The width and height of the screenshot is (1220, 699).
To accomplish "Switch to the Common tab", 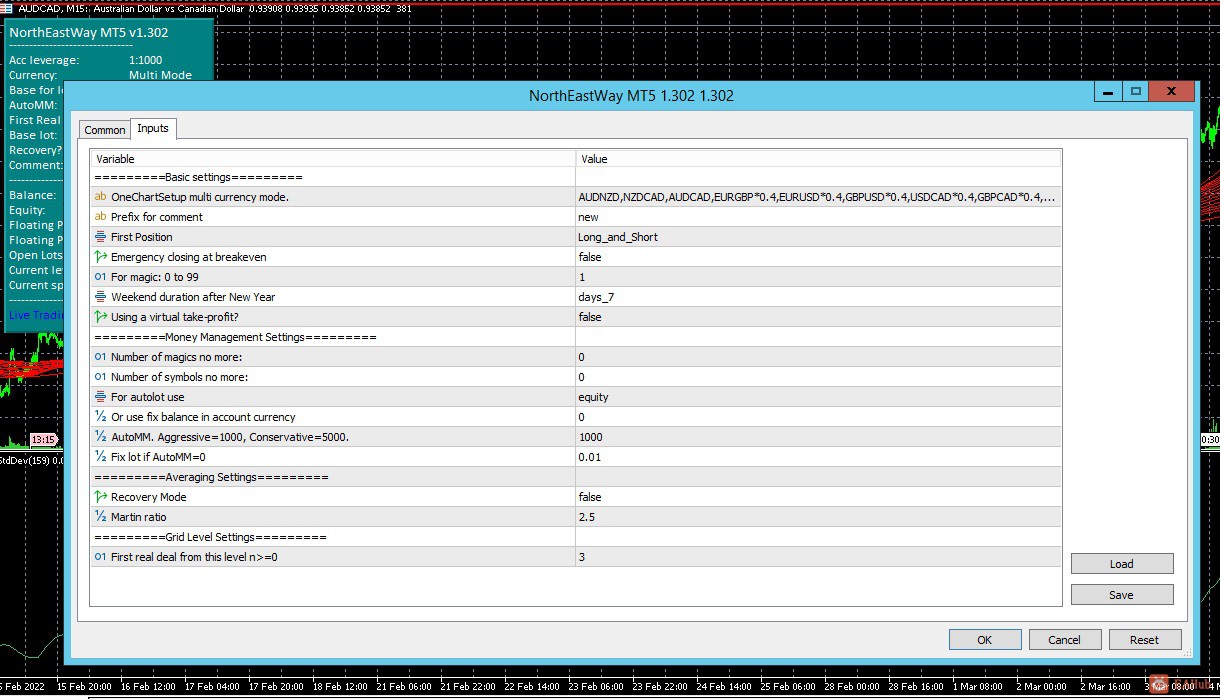I will [105, 130].
